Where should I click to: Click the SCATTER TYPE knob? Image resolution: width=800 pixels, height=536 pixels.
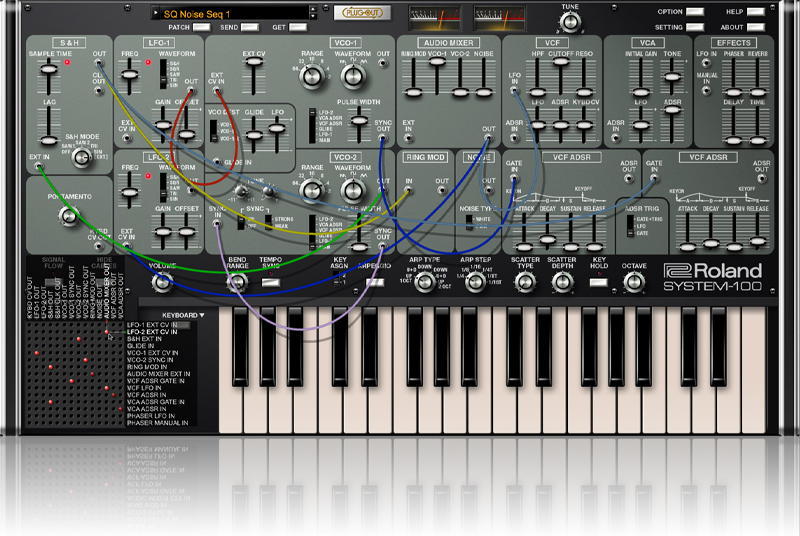[x=525, y=282]
